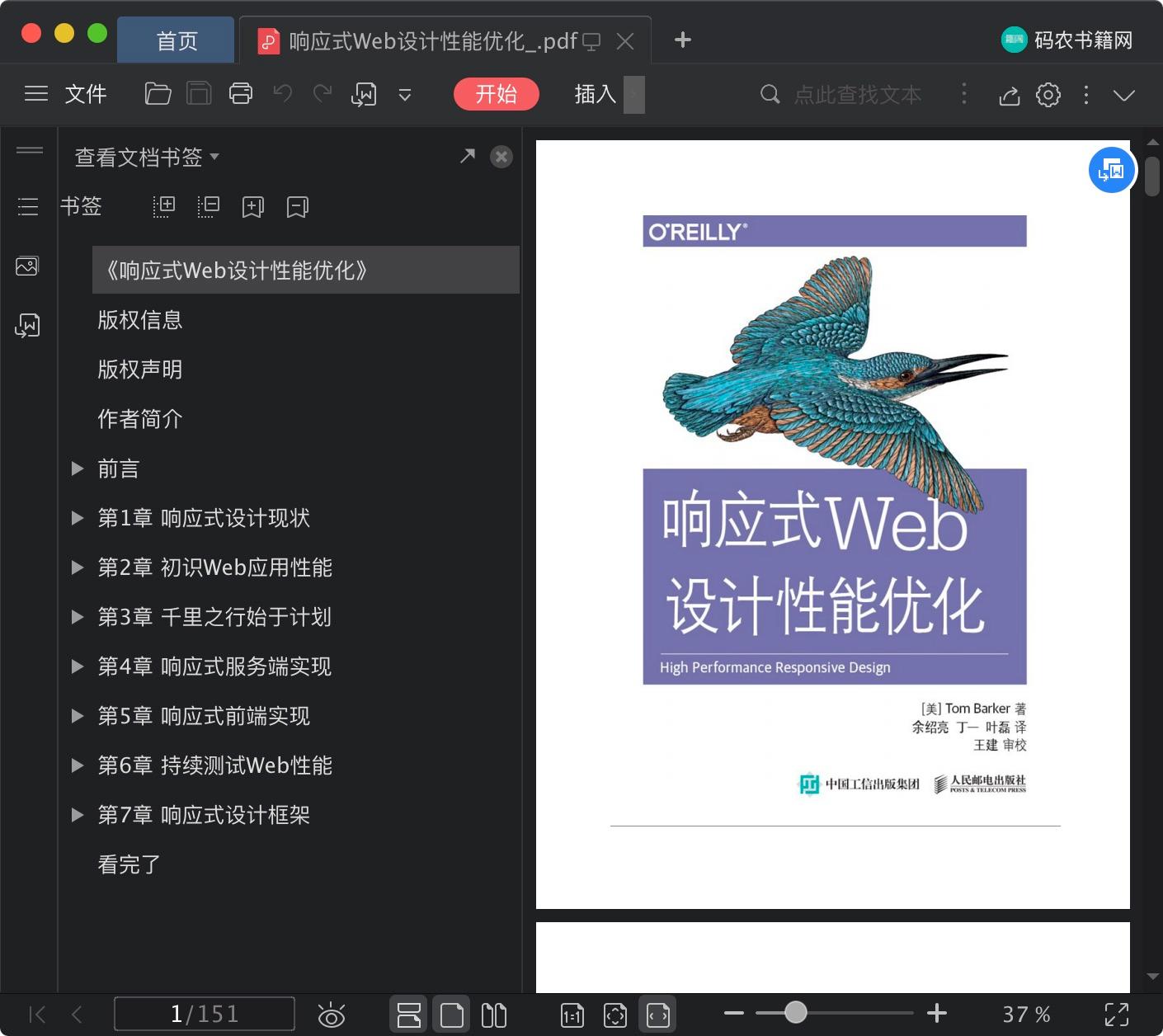Switch to the 开始 ribbon tab
Image resolution: width=1163 pixels, height=1036 pixels.
(x=496, y=94)
